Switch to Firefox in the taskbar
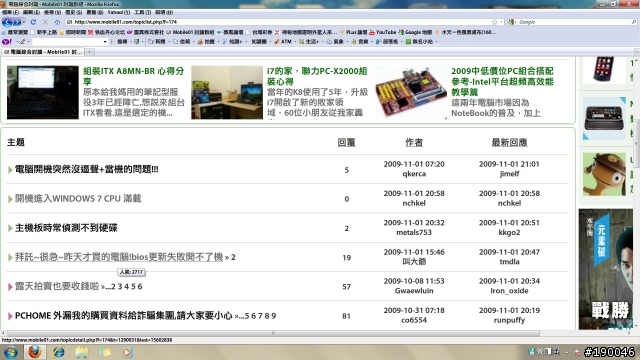 click(x=35, y=352)
